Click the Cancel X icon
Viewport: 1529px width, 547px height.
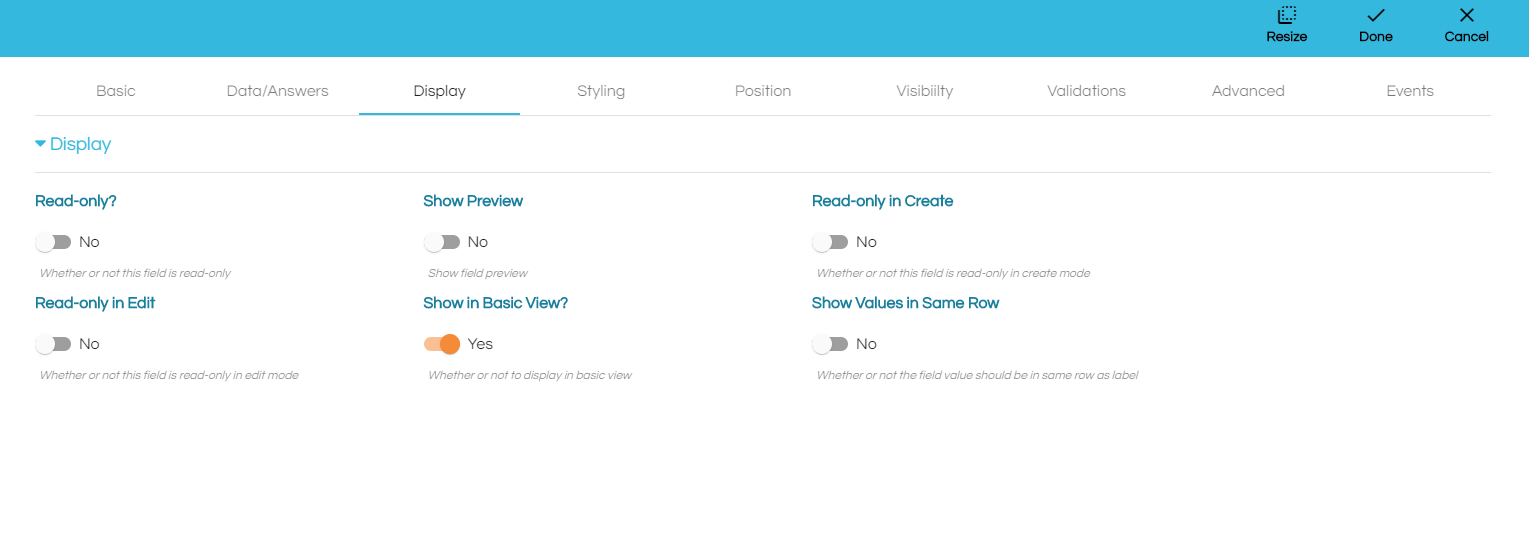tap(1466, 15)
